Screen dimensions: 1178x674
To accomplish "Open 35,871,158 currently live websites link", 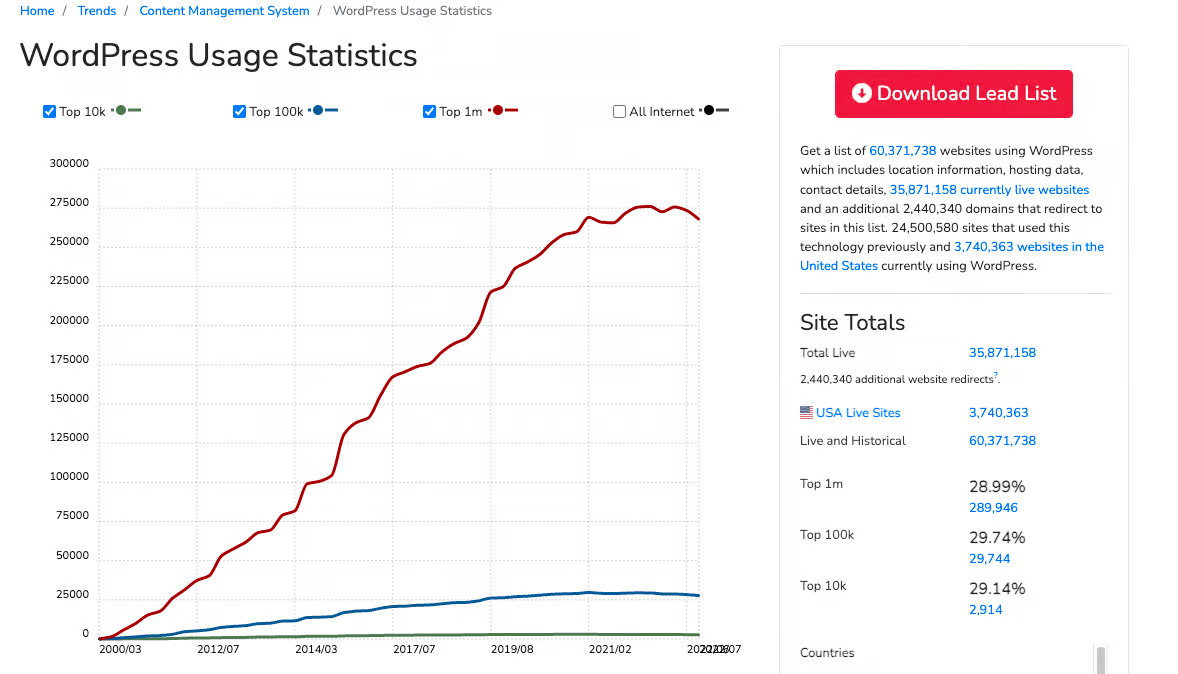I will (989, 190).
